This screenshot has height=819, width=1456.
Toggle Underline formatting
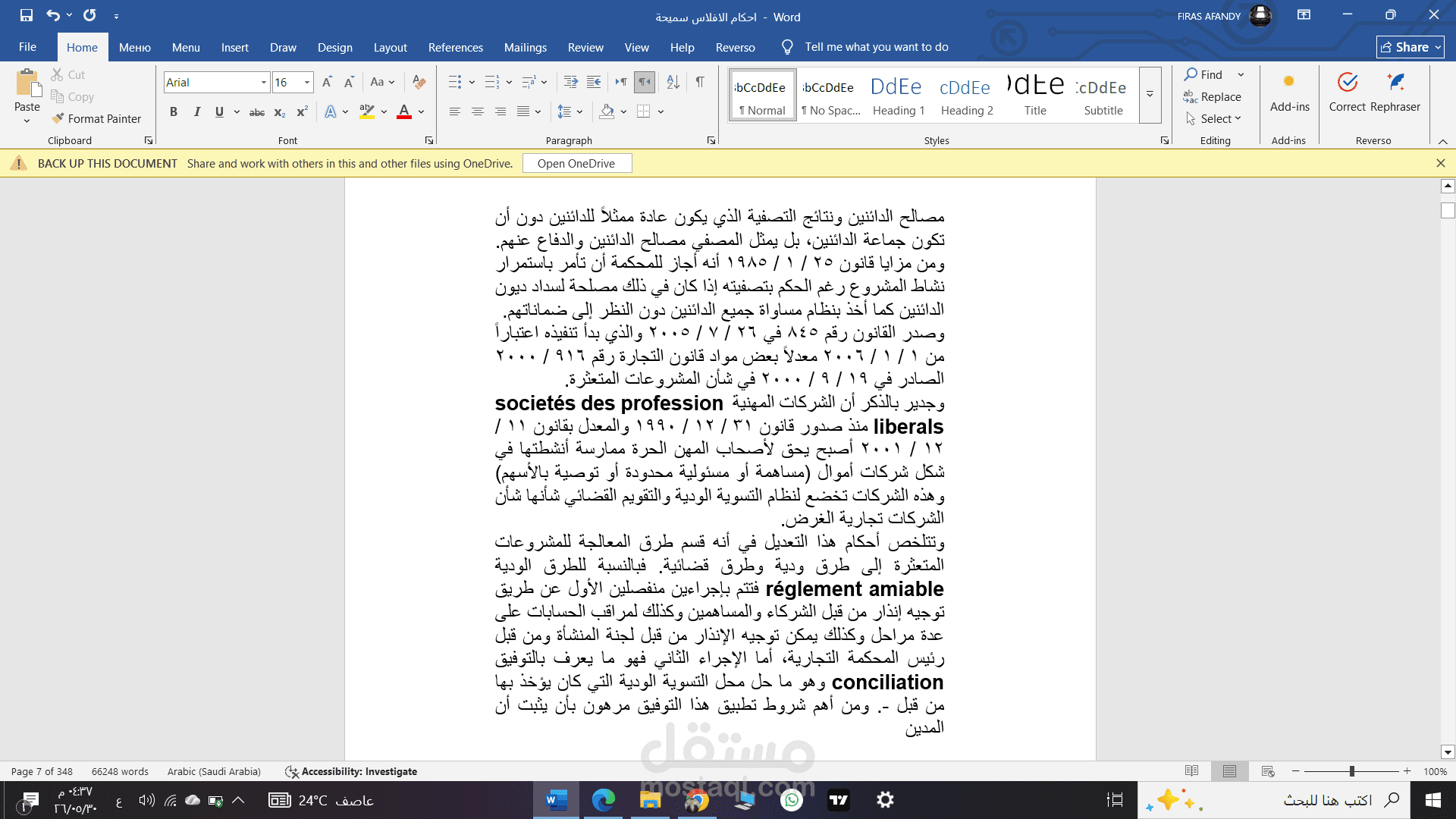tap(219, 111)
